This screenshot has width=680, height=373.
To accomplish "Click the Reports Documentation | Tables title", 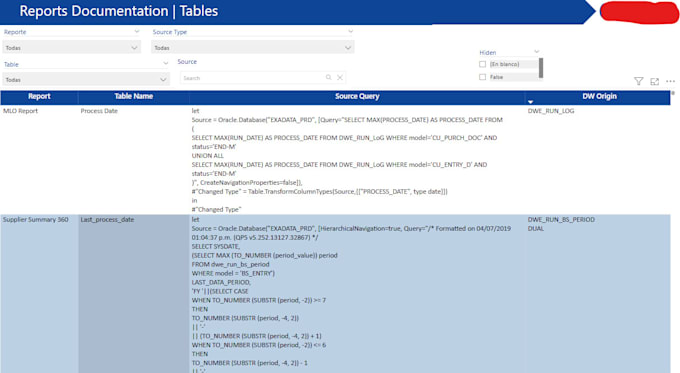I will 119,11.
